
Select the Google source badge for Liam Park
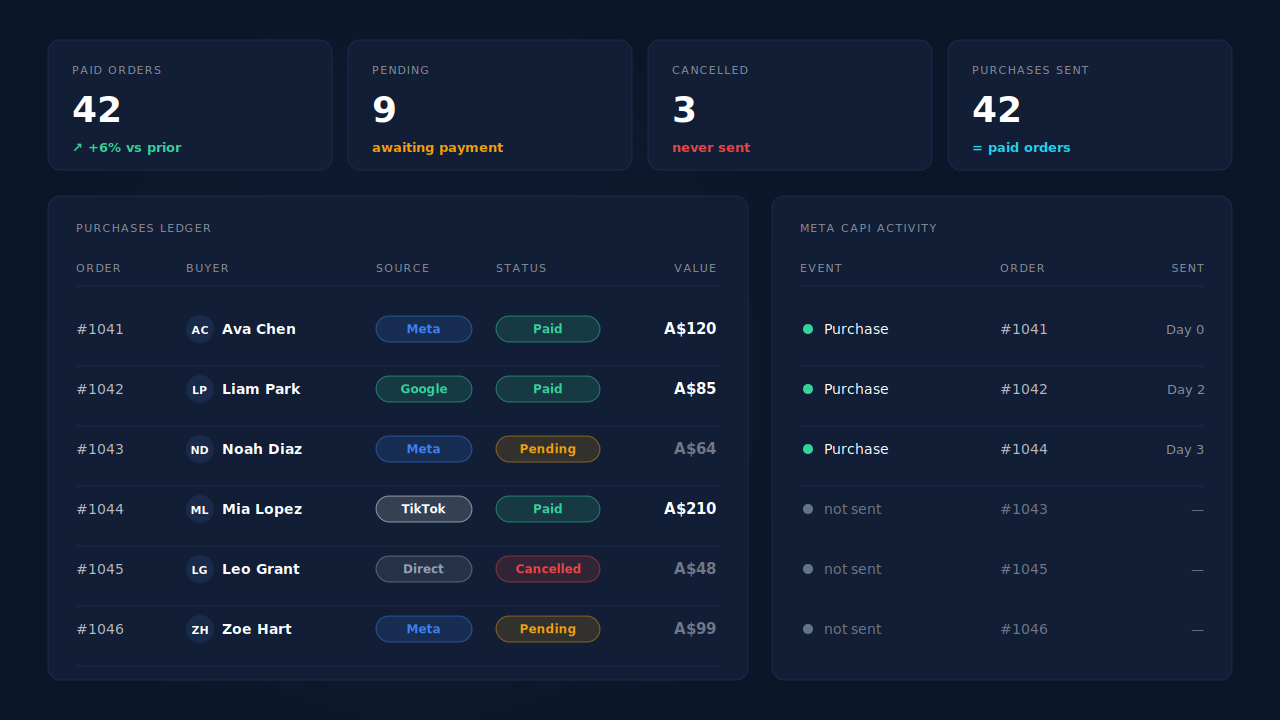(424, 389)
